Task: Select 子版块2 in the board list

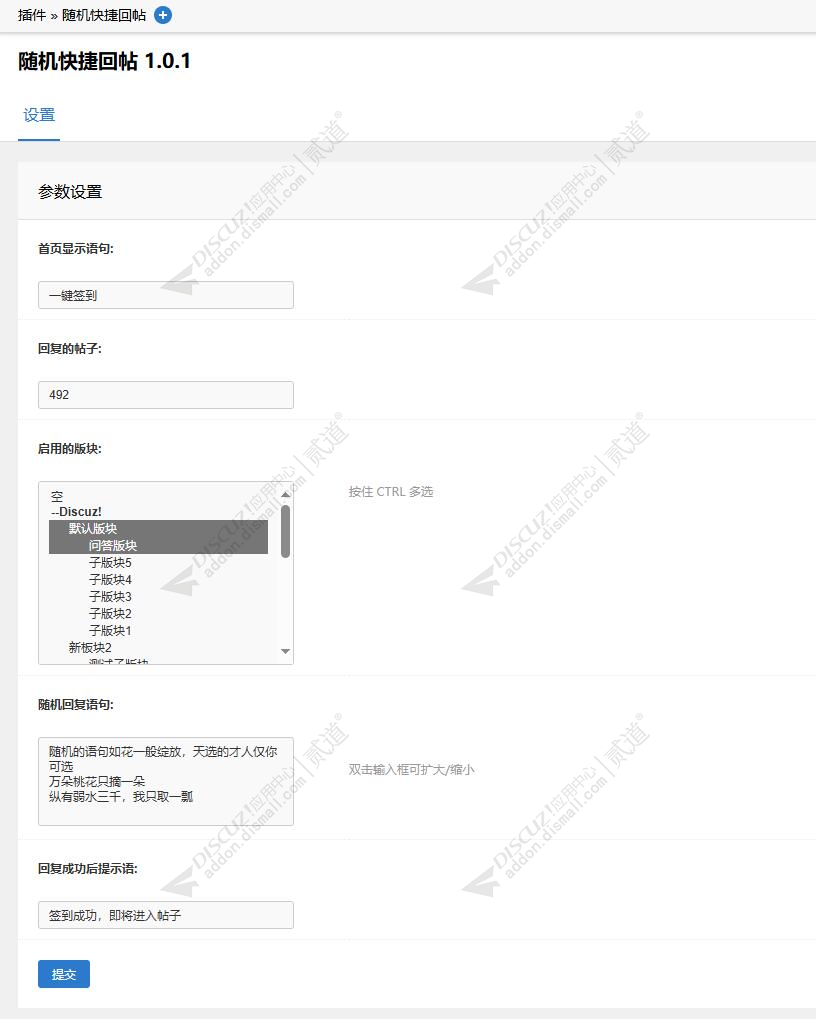Action: [159, 613]
